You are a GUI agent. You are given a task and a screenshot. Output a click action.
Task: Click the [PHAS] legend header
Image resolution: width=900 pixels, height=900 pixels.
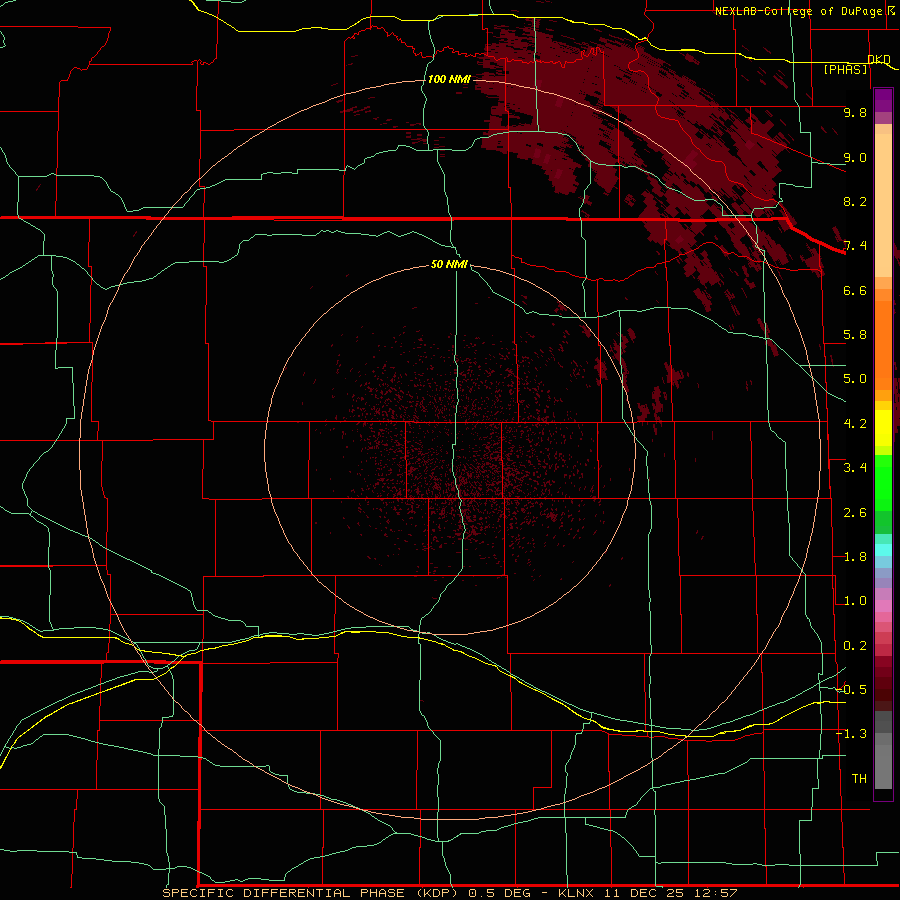point(845,69)
